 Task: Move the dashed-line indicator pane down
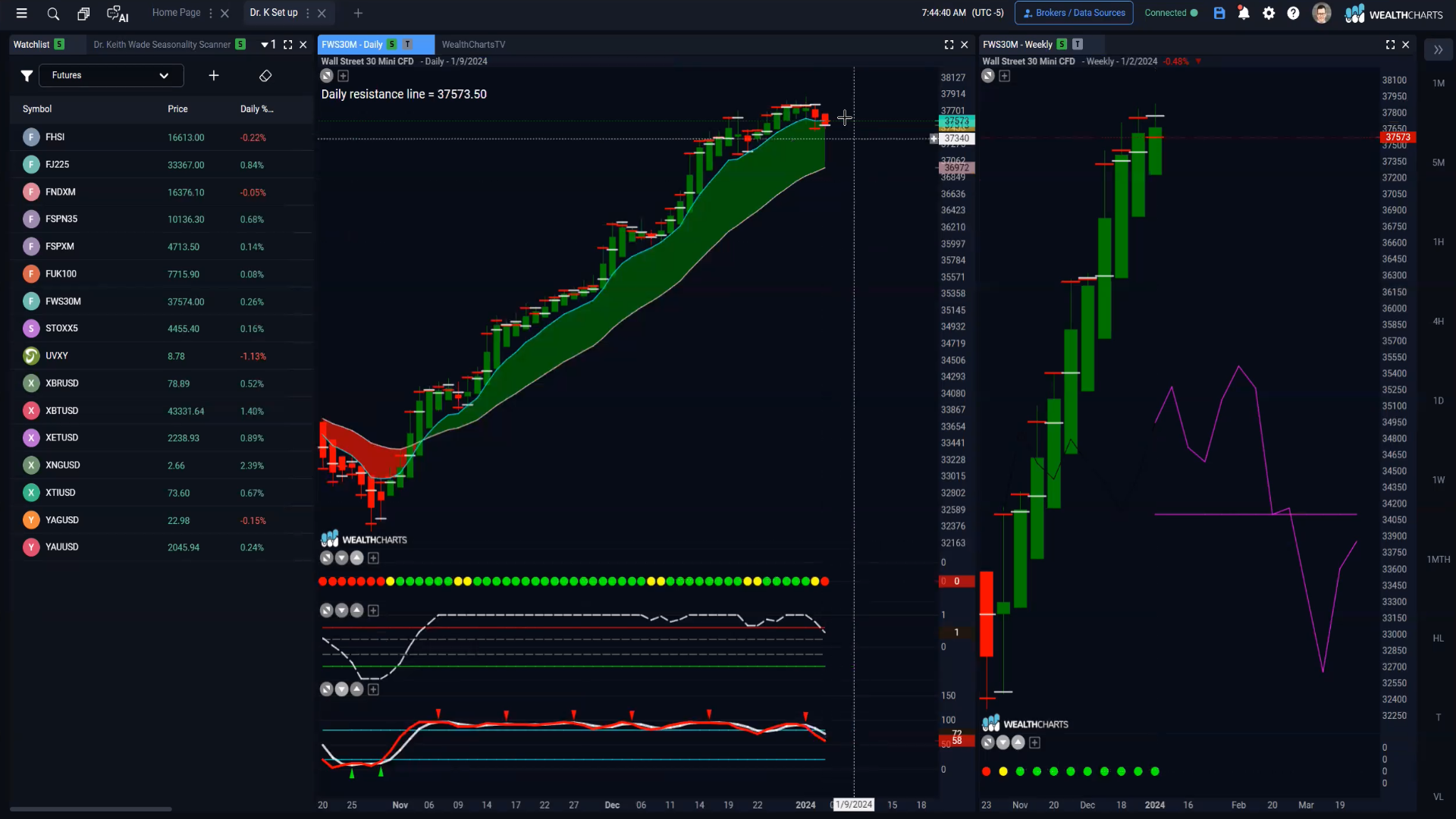[x=342, y=610]
